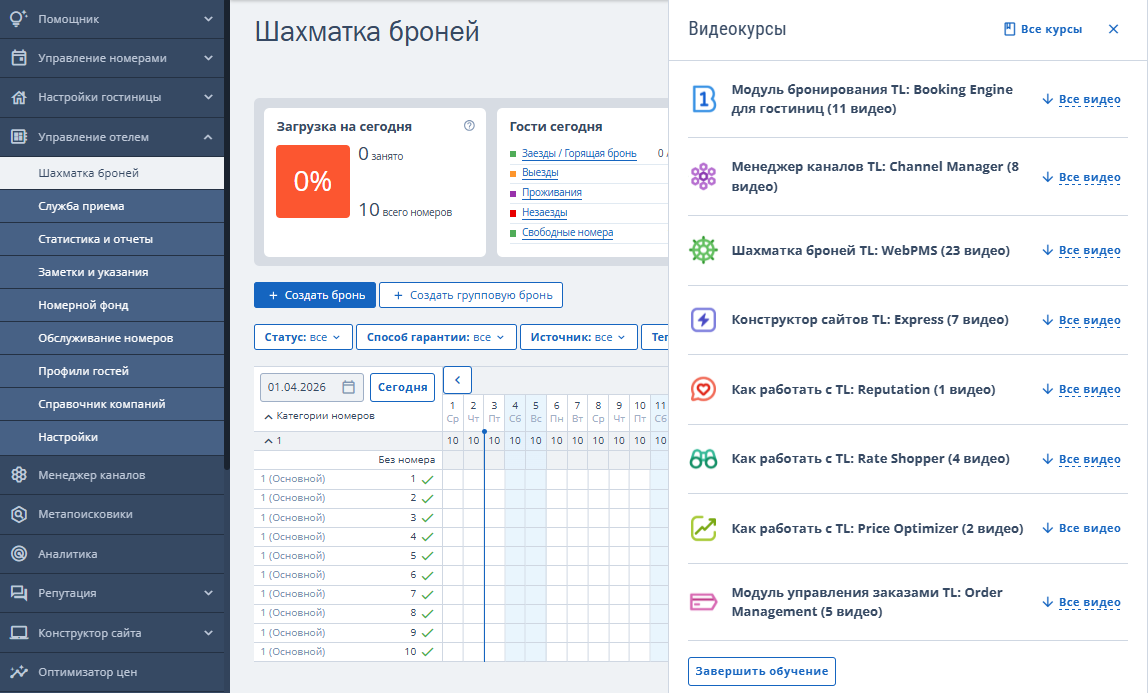Expand the Управление номерами chevron

tap(209, 58)
